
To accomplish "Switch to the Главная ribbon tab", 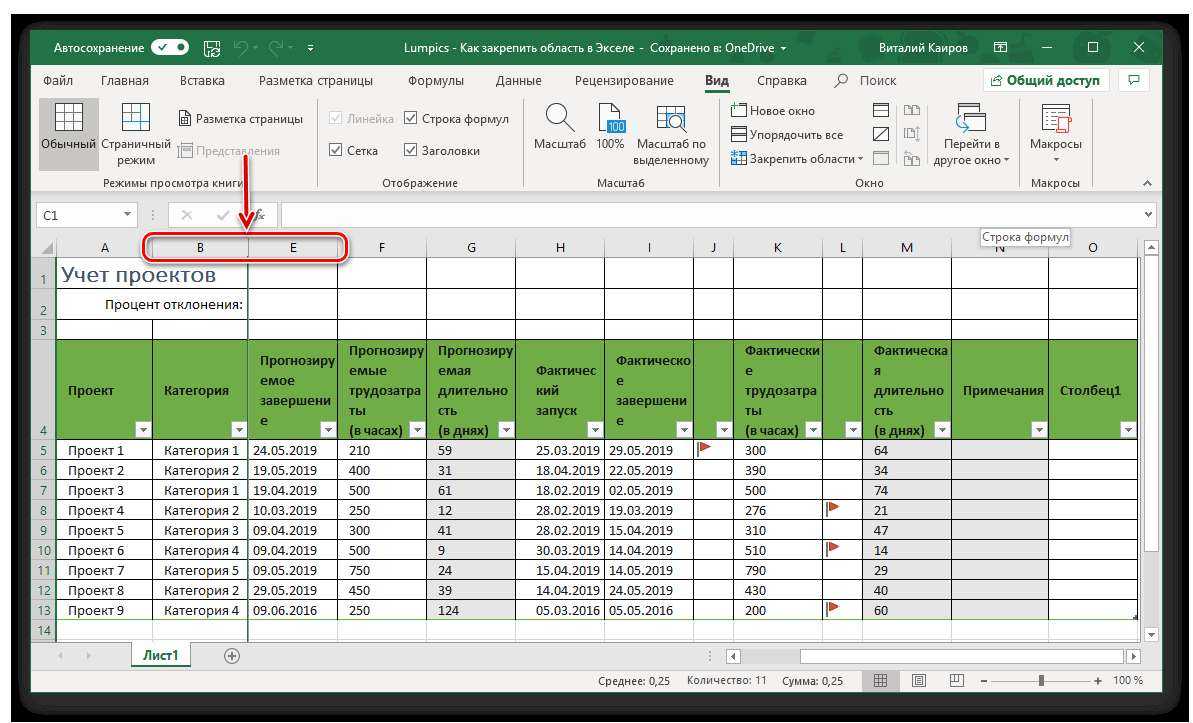I will coord(125,81).
